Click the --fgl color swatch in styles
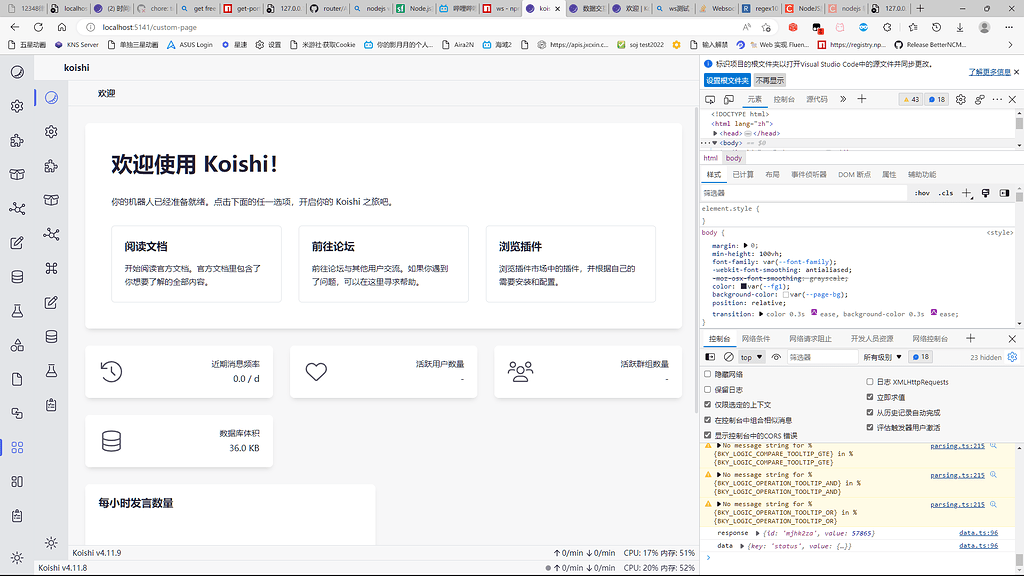Screen dimensions: 1024x576 [744, 286]
